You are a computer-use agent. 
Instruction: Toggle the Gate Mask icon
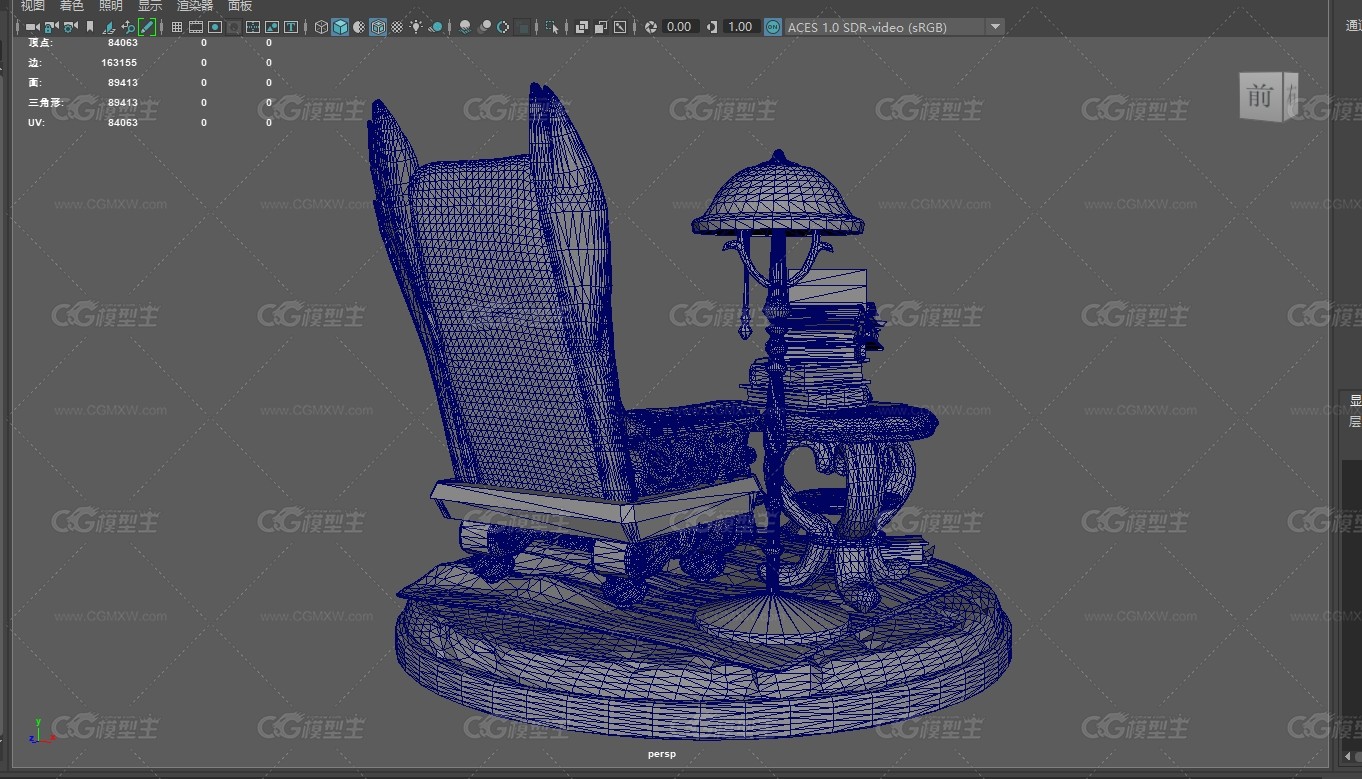(x=234, y=27)
